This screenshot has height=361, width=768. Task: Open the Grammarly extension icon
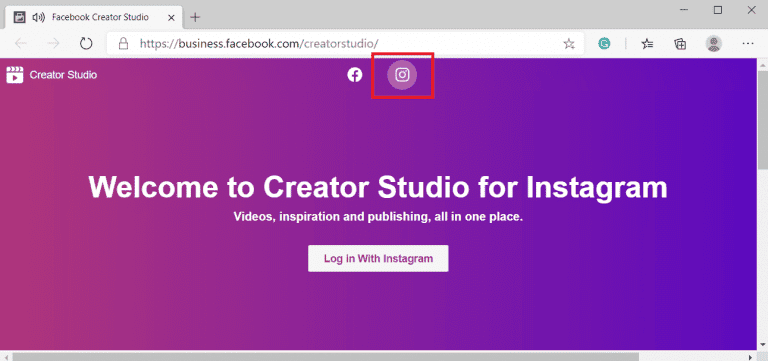click(604, 44)
